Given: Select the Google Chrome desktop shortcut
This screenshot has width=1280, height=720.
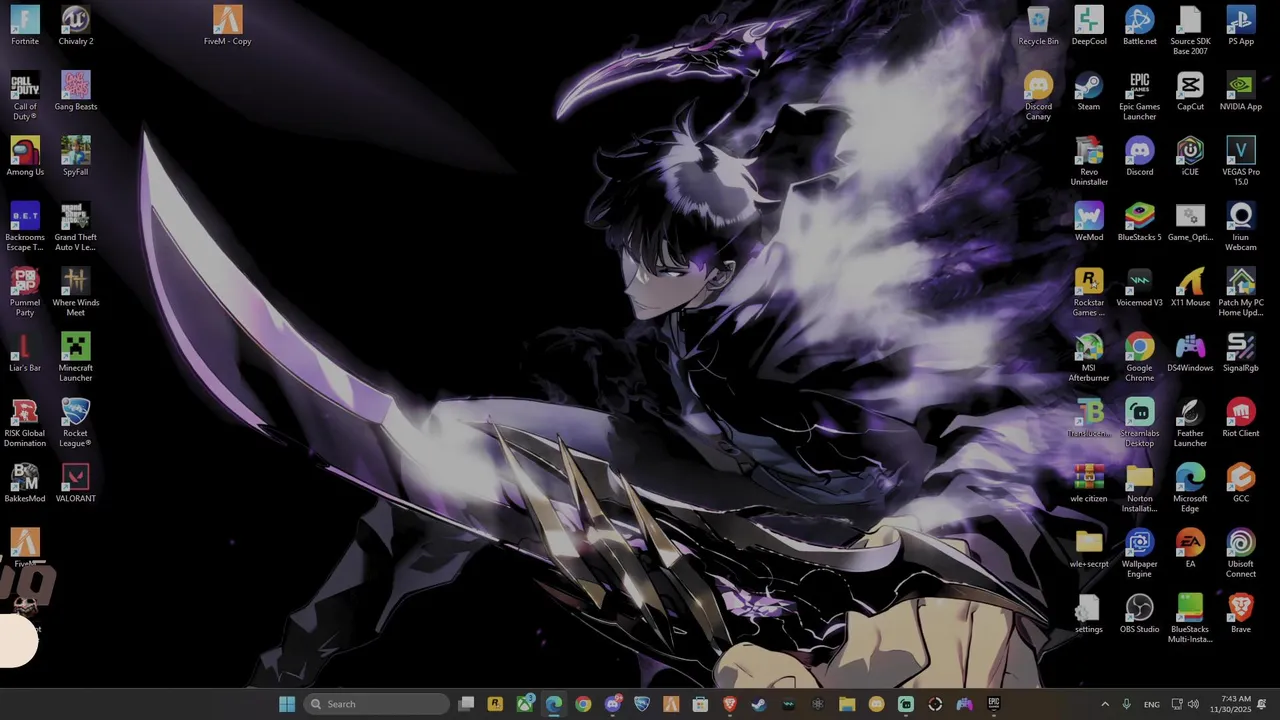Looking at the screenshot, I should (1139, 357).
